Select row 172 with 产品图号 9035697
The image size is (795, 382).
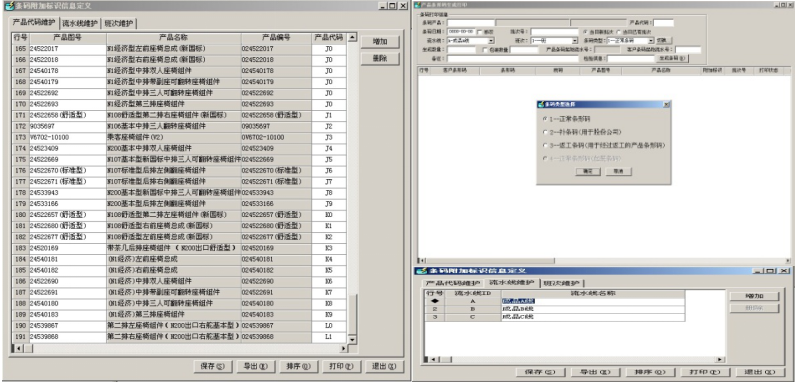[x=179, y=126]
